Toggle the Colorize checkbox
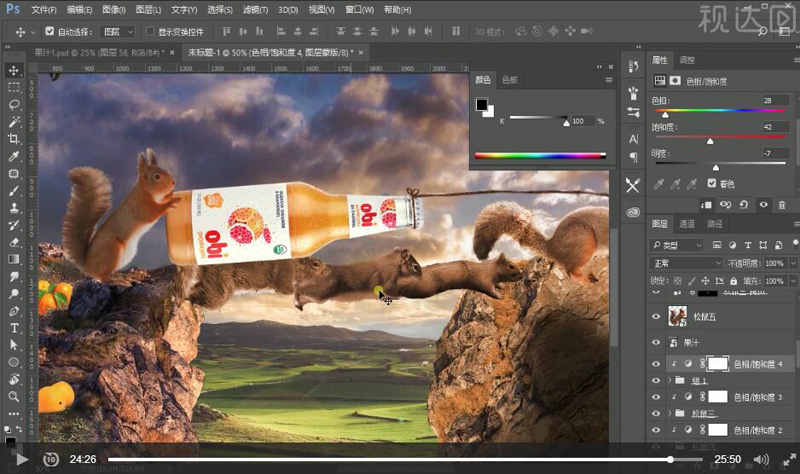 (x=712, y=183)
